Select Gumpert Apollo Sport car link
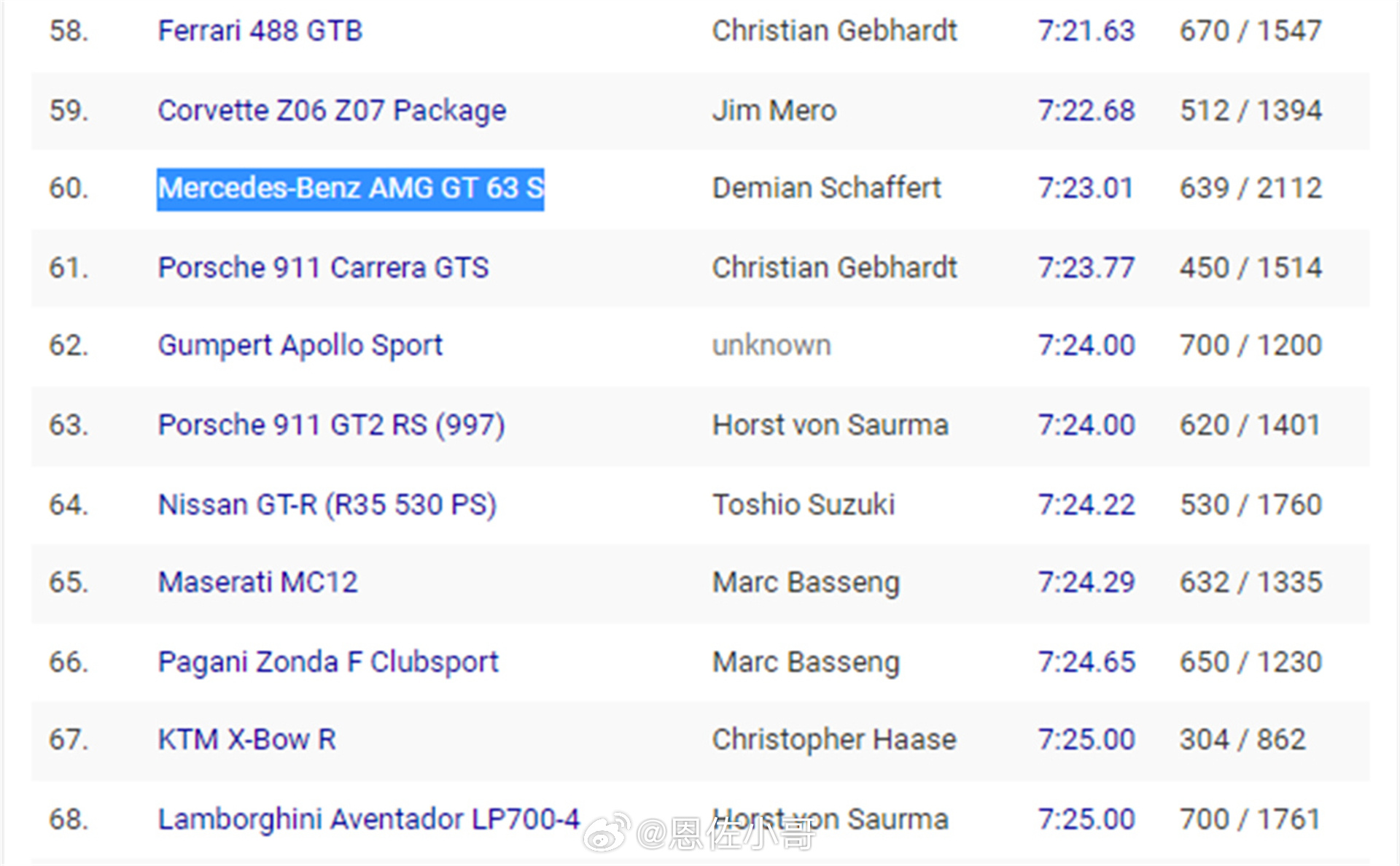This screenshot has width=1400, height=866. (x=300, y=346)
